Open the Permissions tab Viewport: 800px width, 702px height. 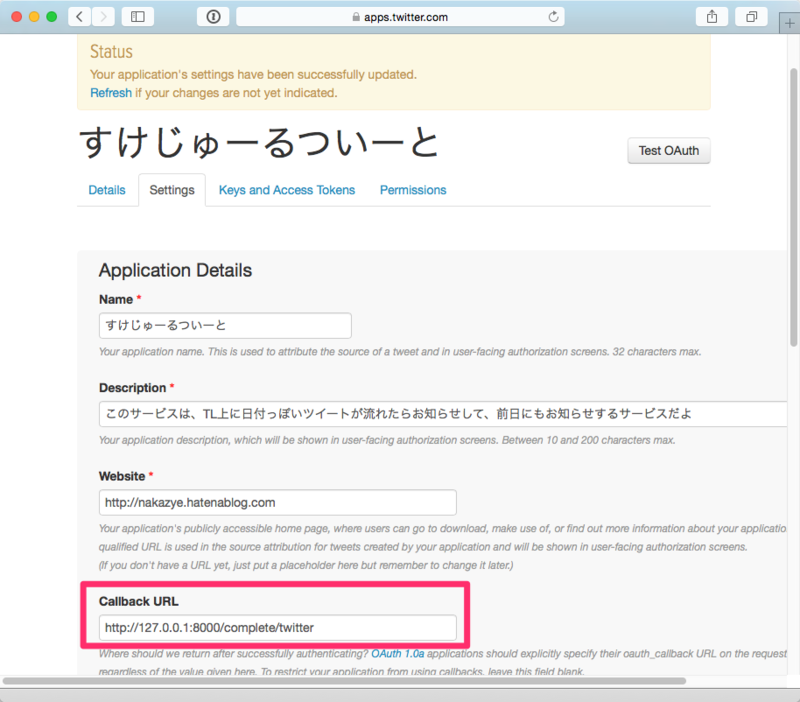coord(413,190)
